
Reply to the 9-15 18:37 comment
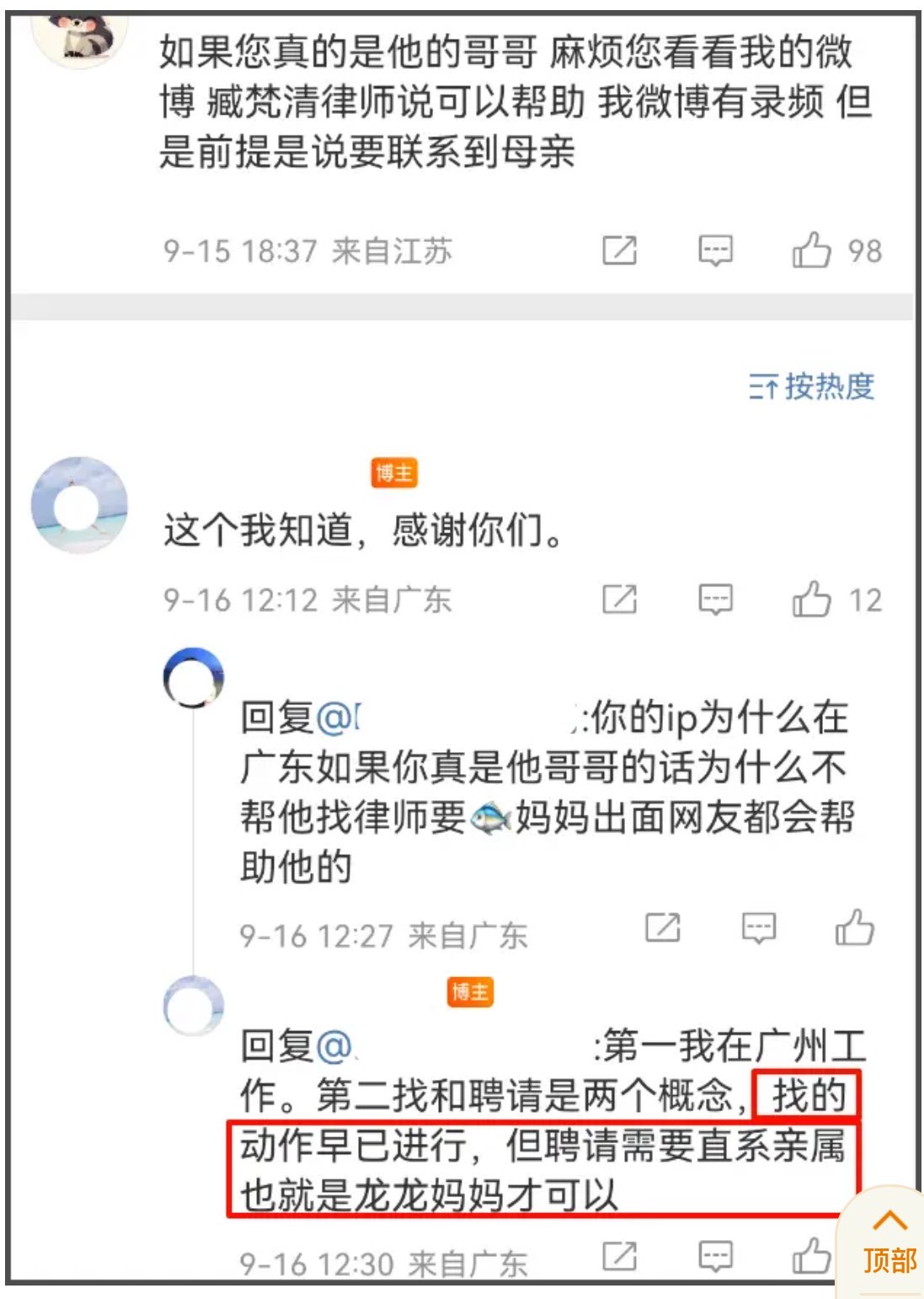715,250
